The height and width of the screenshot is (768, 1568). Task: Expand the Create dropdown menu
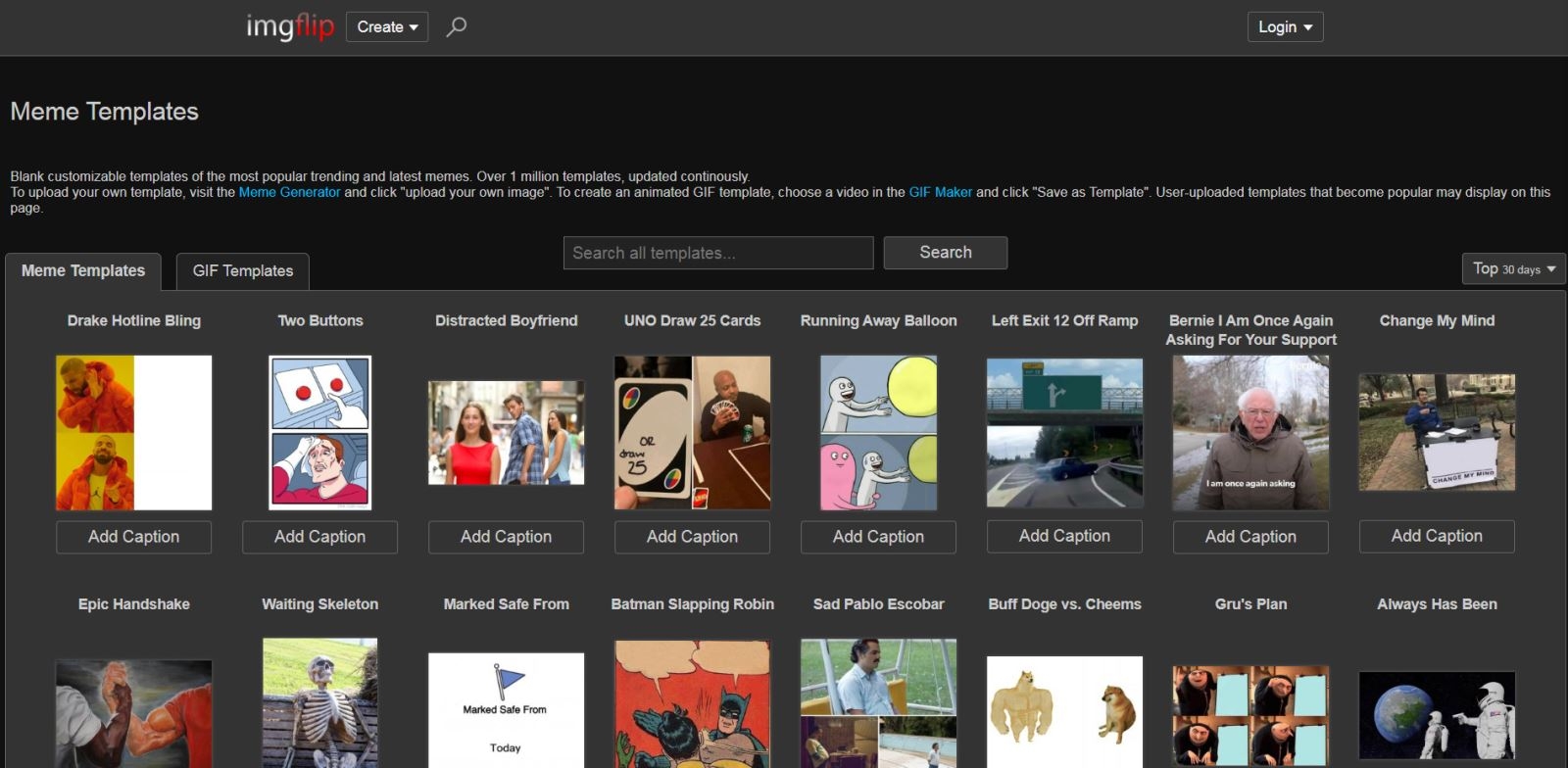click(x=387, y=26)
